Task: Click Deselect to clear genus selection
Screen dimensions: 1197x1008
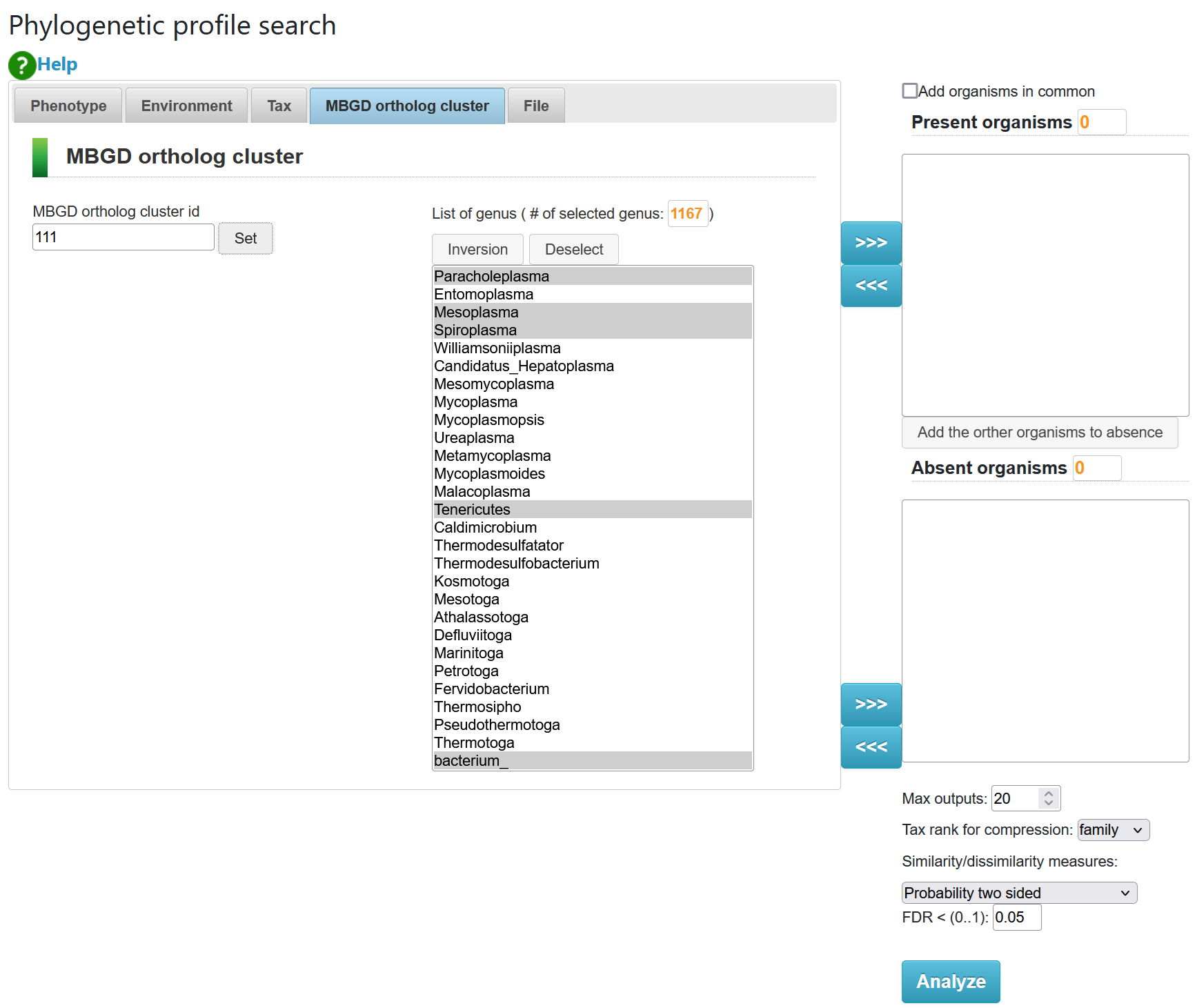Action: point(573,249)
